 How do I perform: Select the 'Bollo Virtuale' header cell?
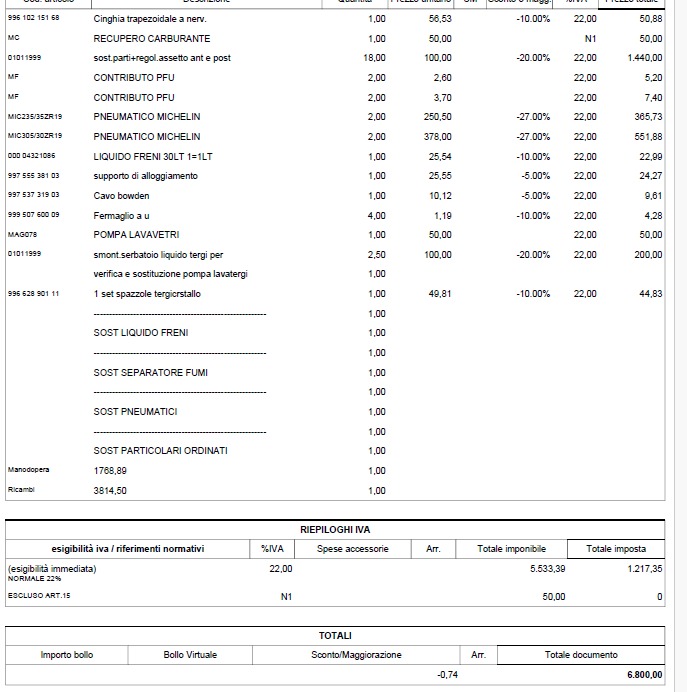(x=190, y=655)
